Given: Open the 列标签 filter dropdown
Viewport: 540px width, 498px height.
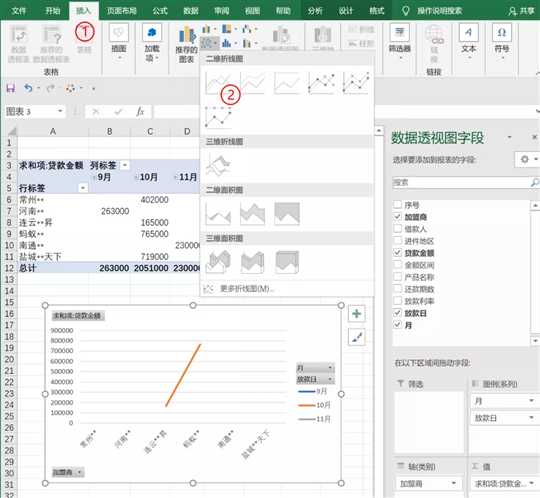Looking at the screenshot, I should [125, 165].
